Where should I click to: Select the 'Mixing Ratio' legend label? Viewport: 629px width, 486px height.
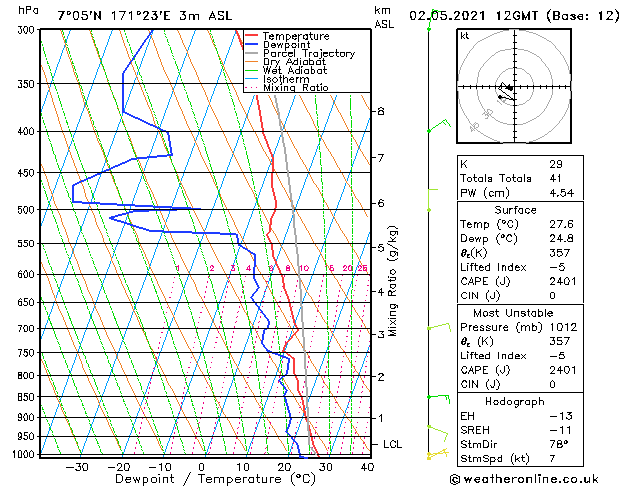296,87
